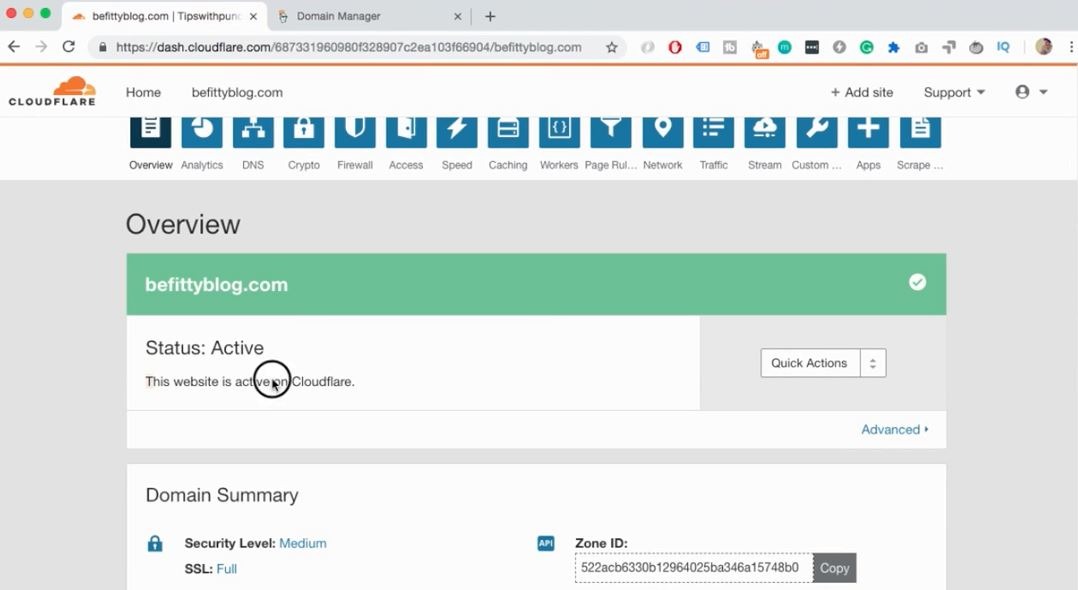Open the Network location pin icon
1078x590 pixels.
663,132
